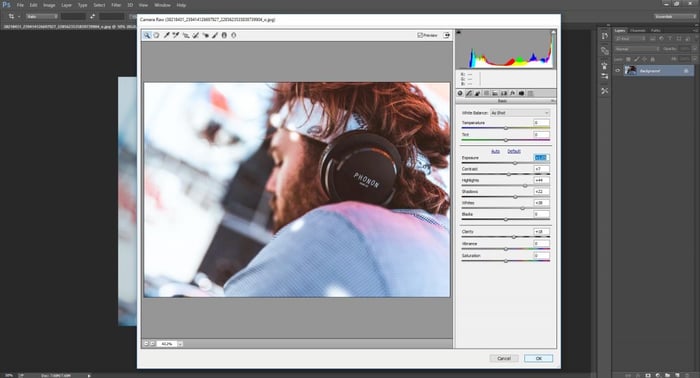This screenshot has height=378, width=700.
Task: Select the Zoom tool in Camera Raw
Action: click(x=147, y=35)
